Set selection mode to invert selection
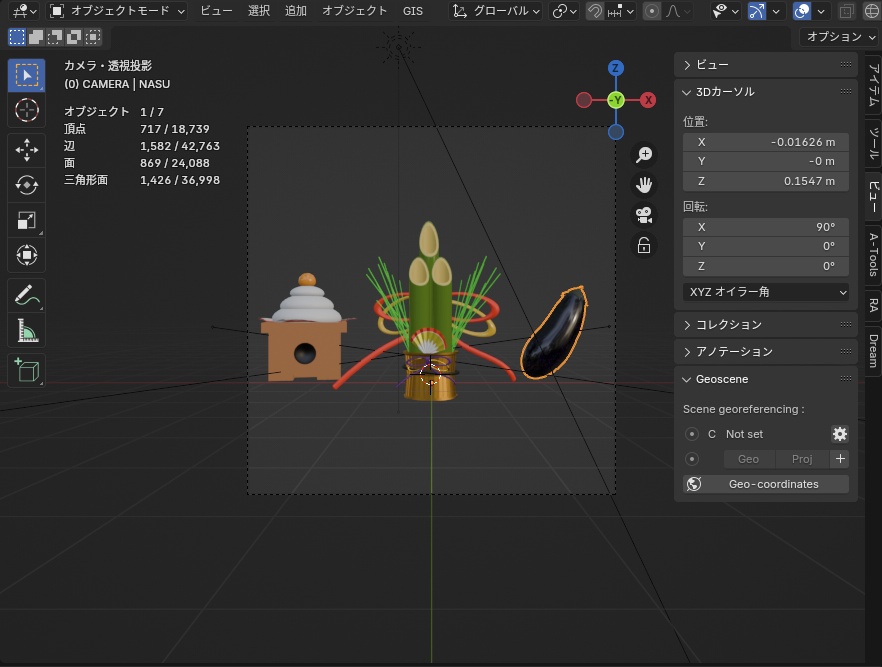882x667 pixels. pos(74,37)
